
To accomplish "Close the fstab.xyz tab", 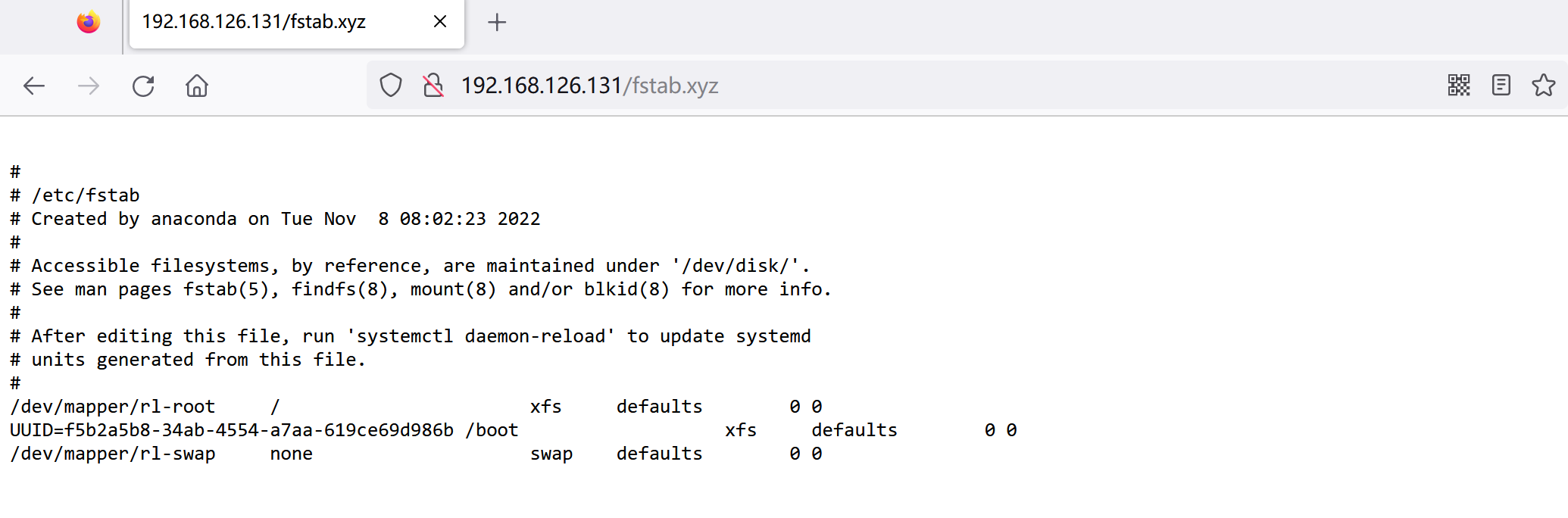I will pos(440,22).
